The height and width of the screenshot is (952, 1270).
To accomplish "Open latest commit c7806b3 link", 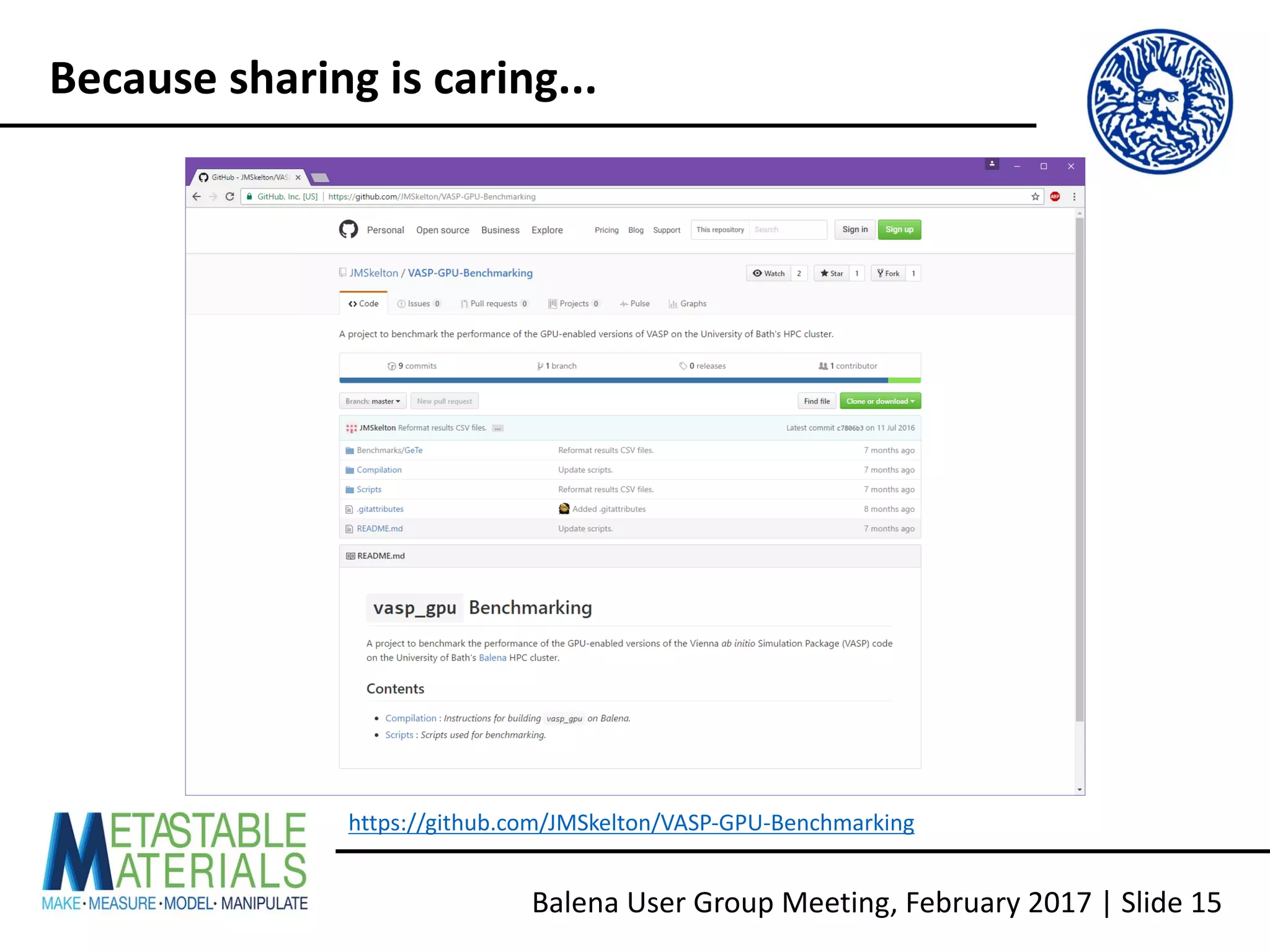I will pyautogui.click(x=850, y=428).
